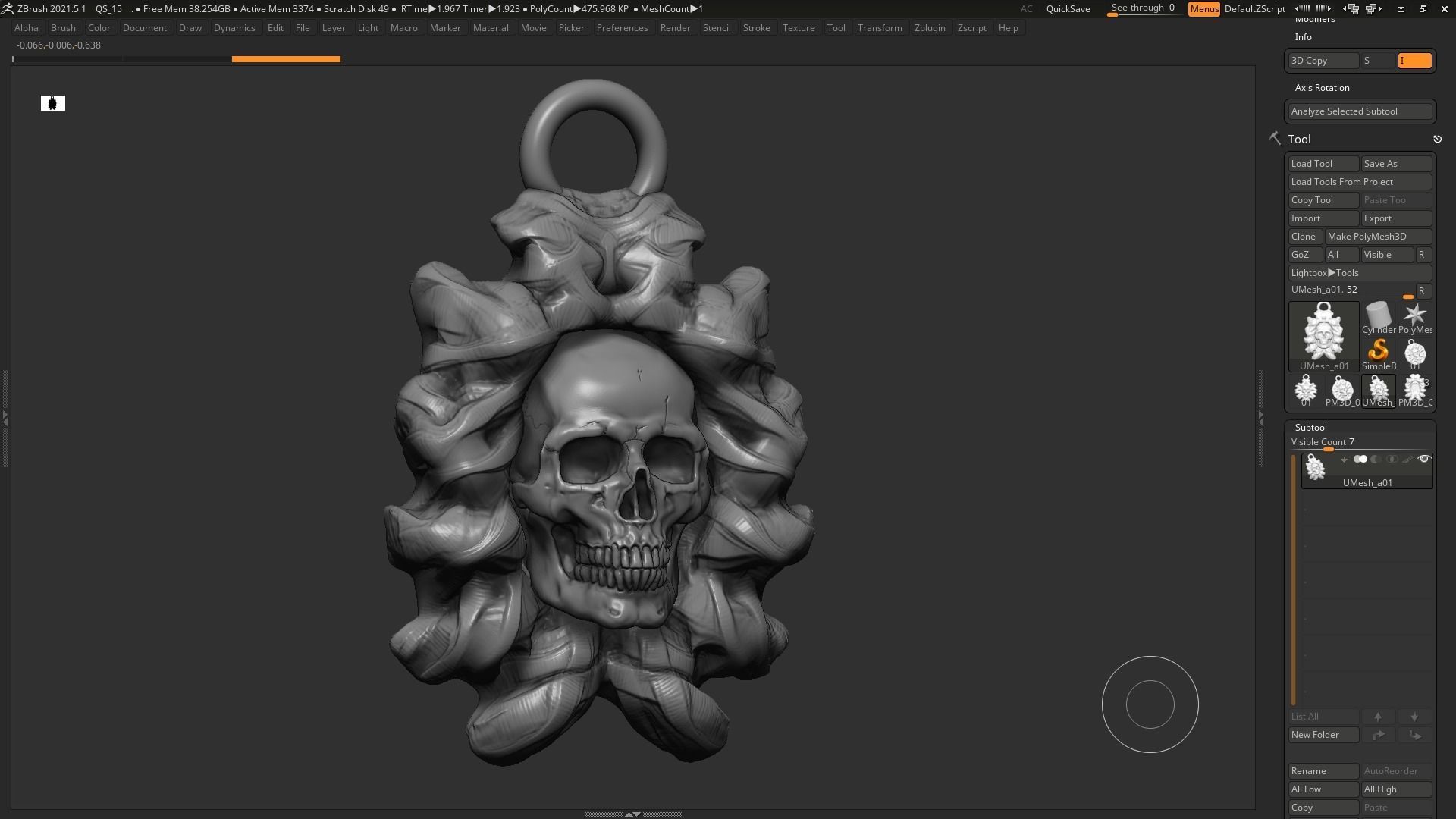Open the Render menu
The width and height of the screenshot is (1456, 819).
coord(675,28)
